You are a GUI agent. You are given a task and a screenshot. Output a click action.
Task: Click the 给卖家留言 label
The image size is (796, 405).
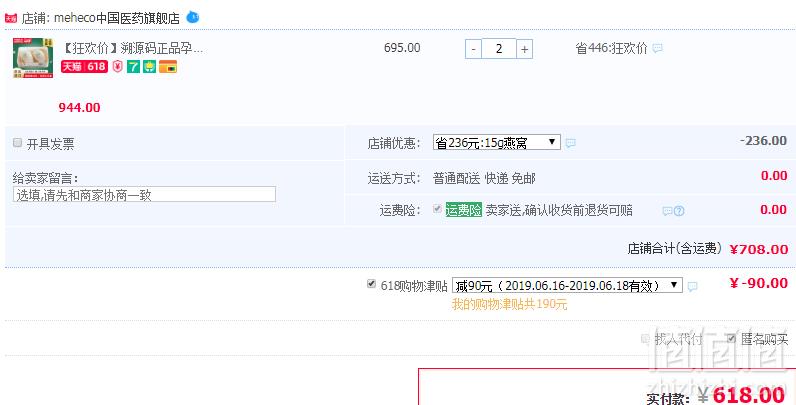[45, 178]
